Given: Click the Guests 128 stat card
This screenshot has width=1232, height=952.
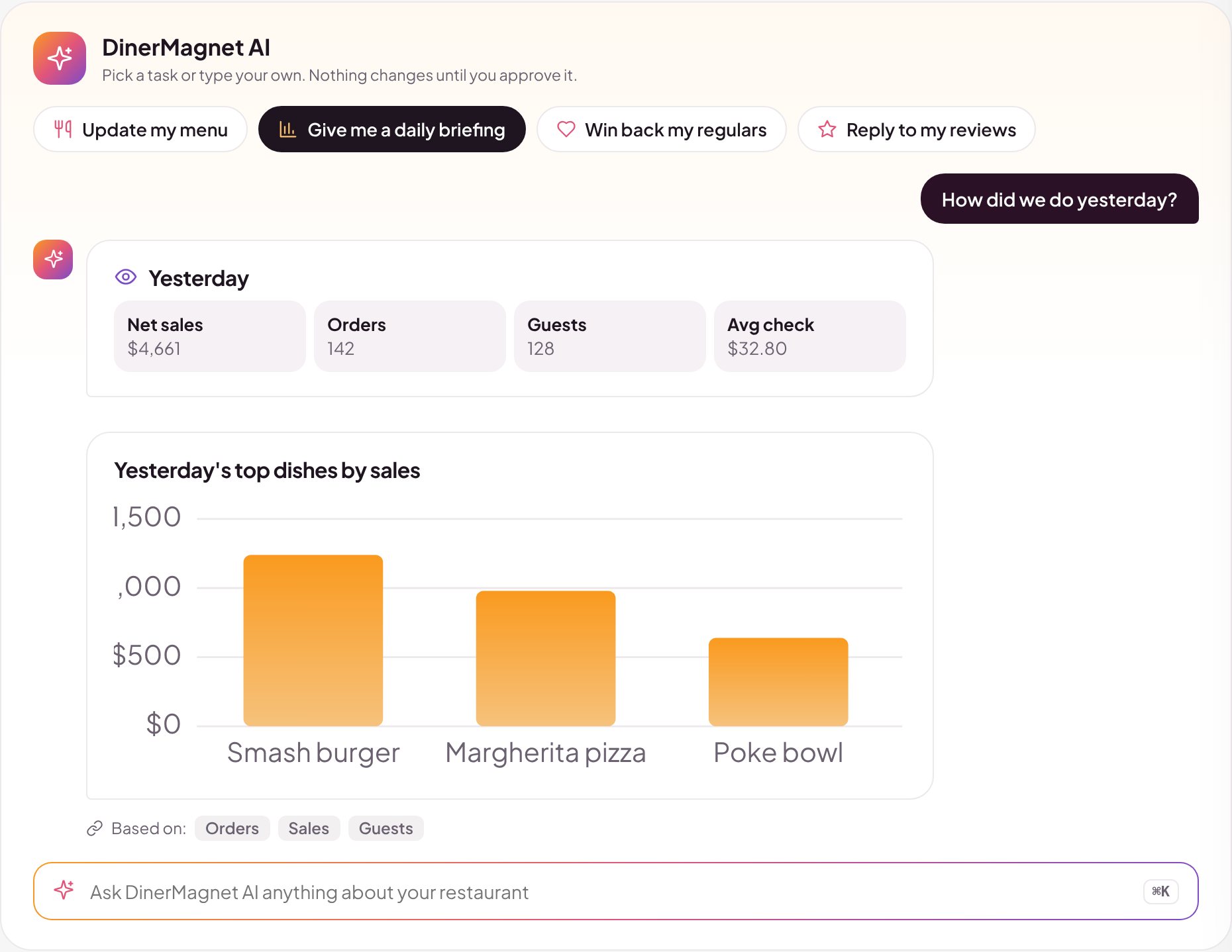Looking at the screenshot, I should [x=610, y=336].
